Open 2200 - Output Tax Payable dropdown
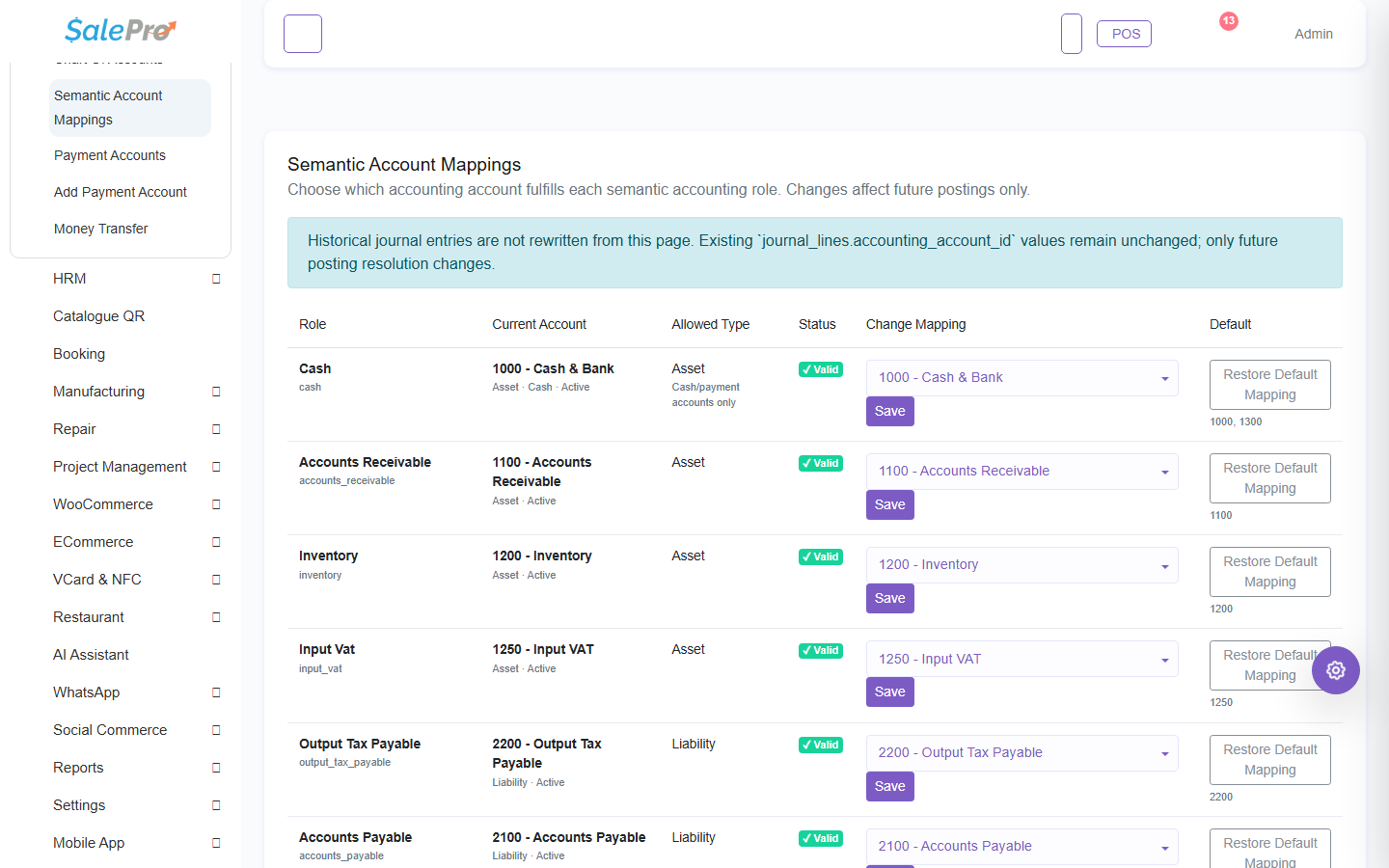Image resolution: width=1389 pixels, height=868 pixels. [x=1022, y=753]
